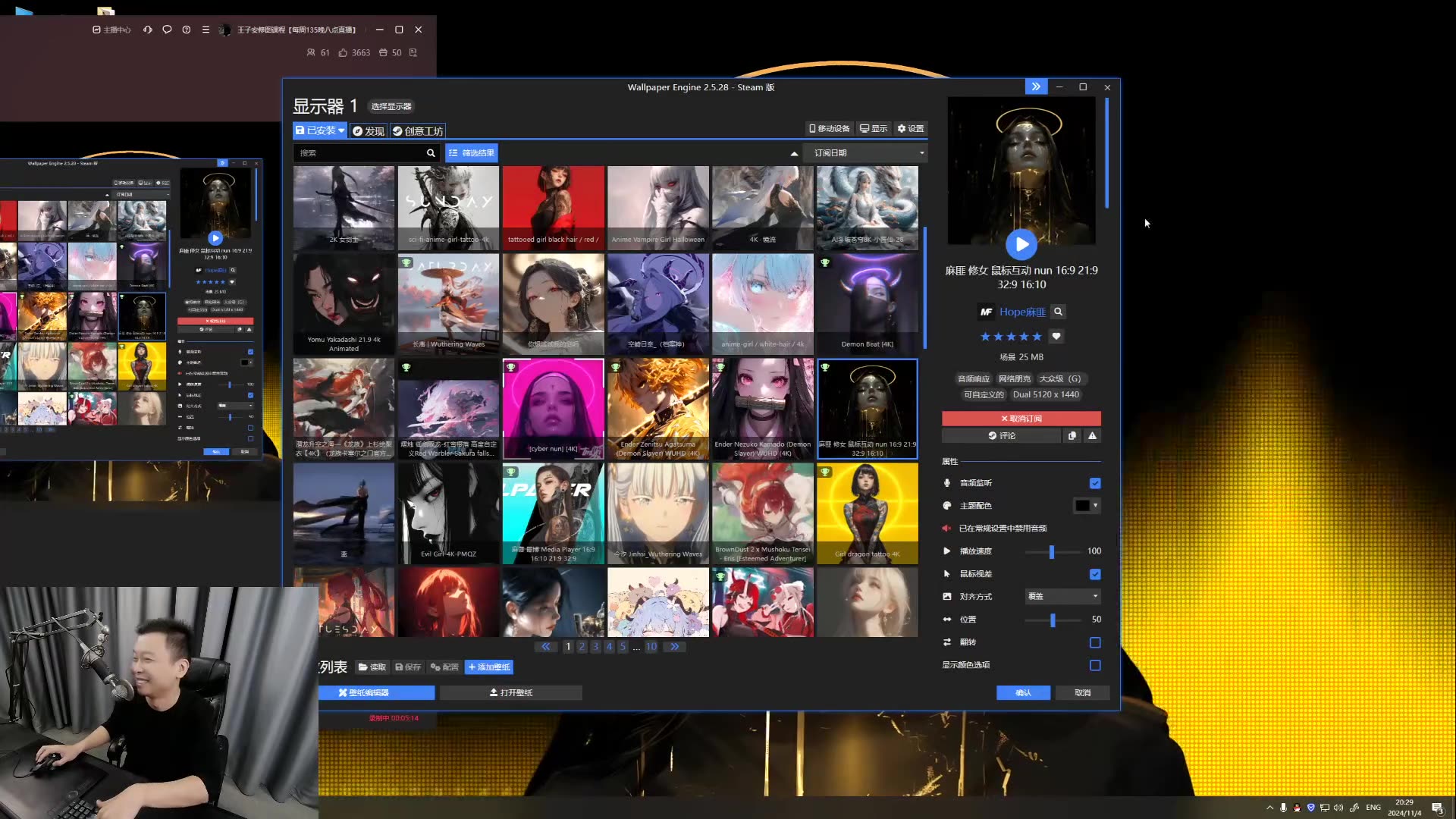
Task: Click the 音频响应 audio responsive tag
Action: 974,379
